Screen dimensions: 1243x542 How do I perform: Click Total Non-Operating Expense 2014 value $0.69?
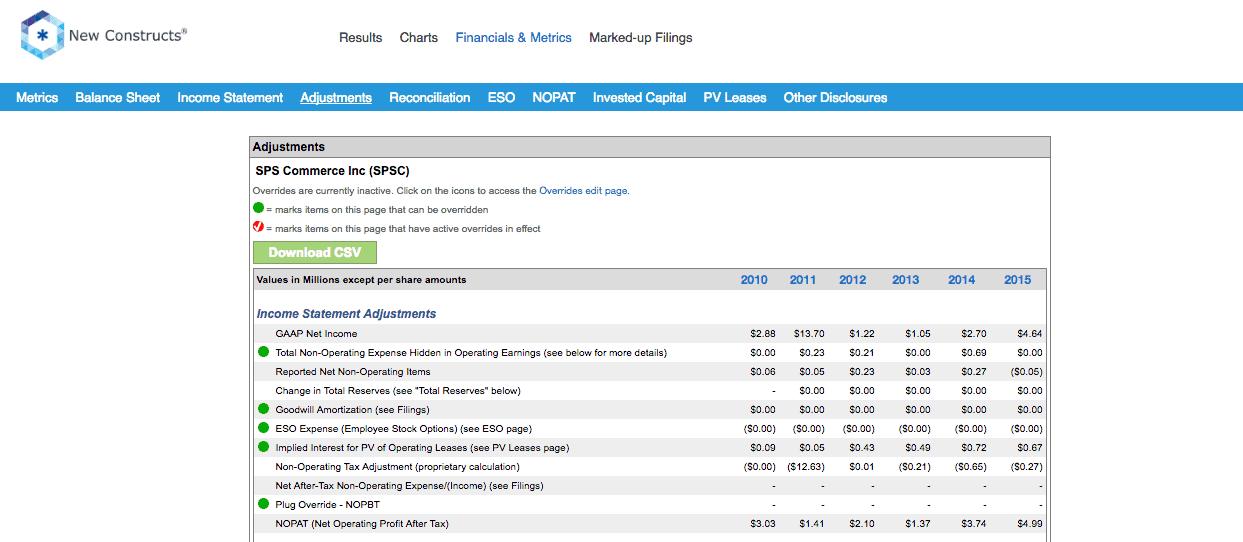(x=973, y=353)
